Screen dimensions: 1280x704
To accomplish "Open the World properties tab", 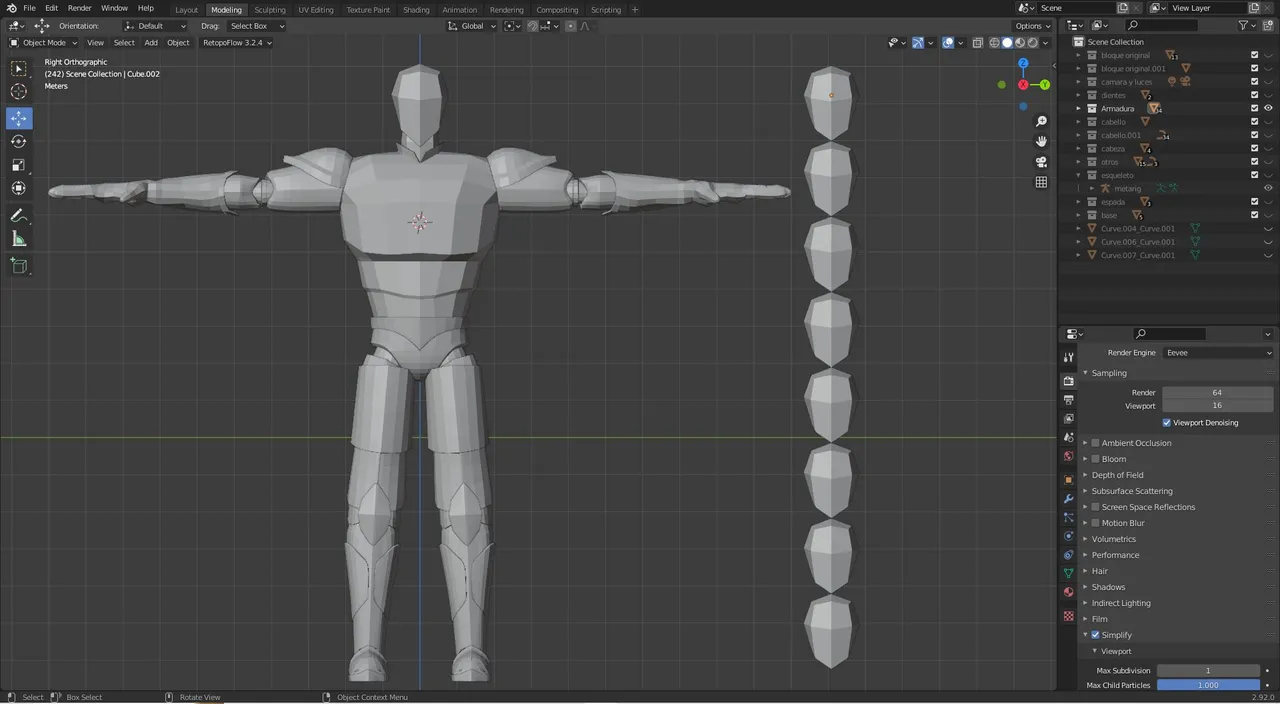I will (1068, 457).
